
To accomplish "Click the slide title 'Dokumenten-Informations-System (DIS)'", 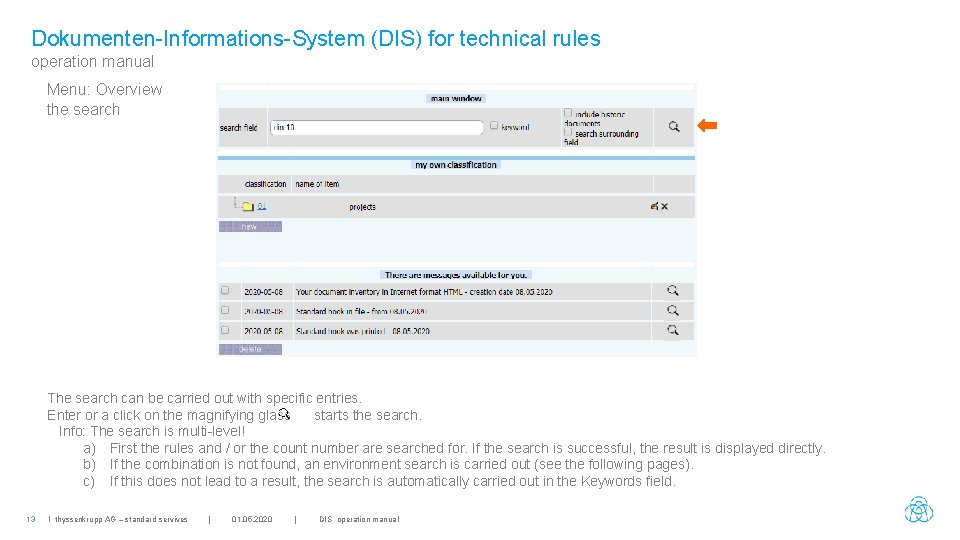I will pyautogui.click(x=227, y=39).
